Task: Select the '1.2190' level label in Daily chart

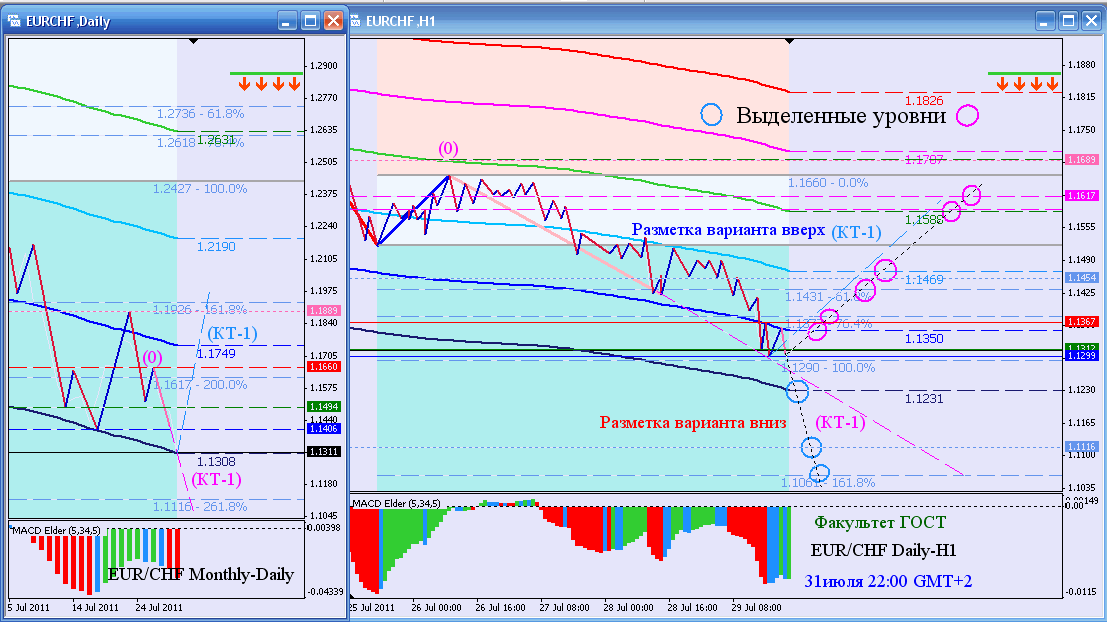Action: (x=216, y=246)
